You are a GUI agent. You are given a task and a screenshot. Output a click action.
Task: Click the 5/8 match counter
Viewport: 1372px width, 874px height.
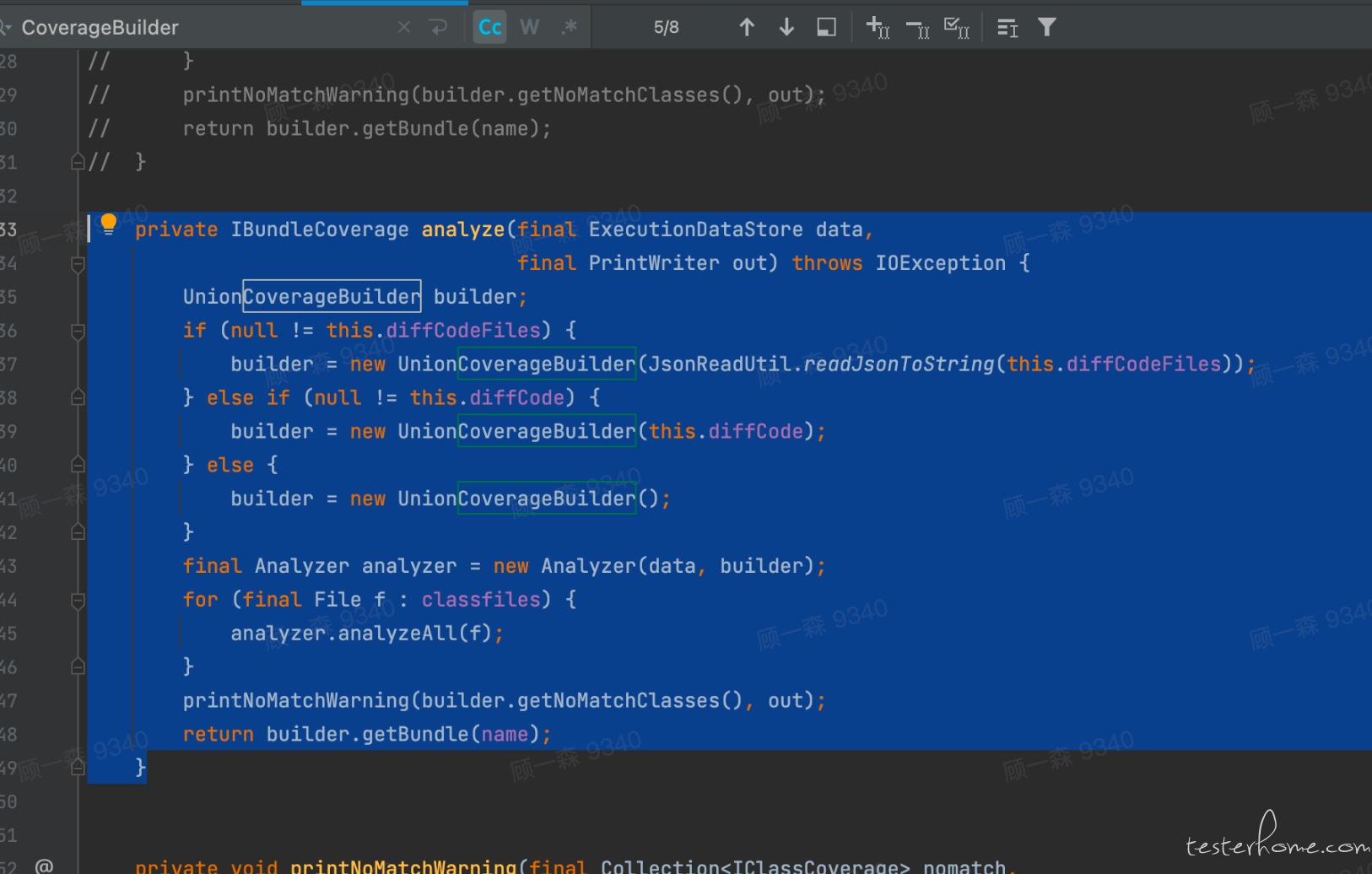click(666, 28)
